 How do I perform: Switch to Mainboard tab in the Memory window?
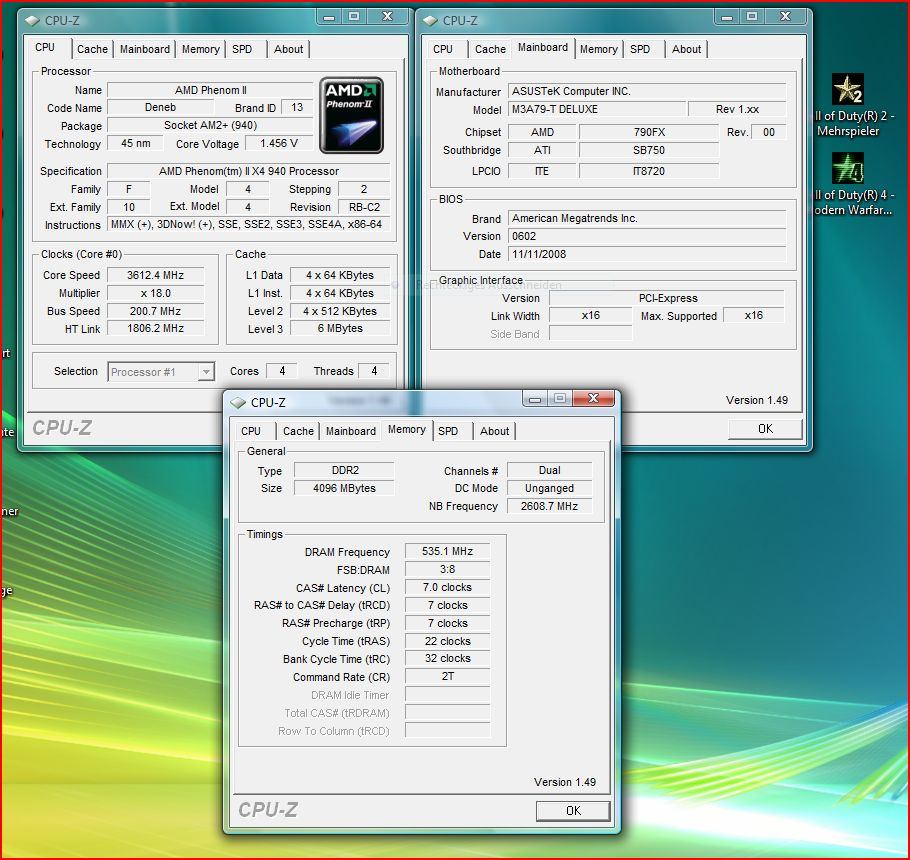(x=351, y=431)
